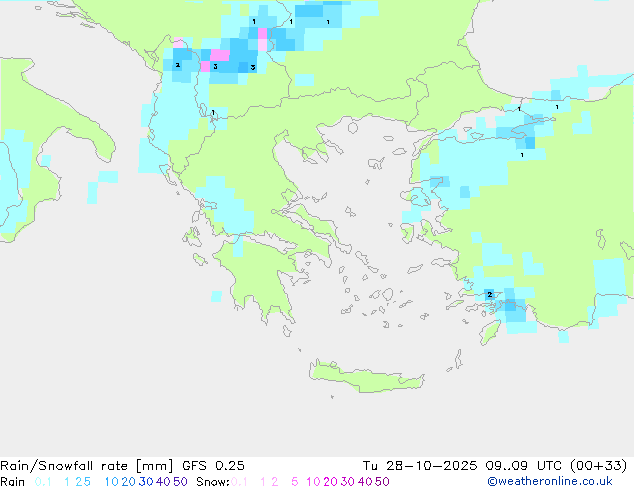Select the date "Tu 28-10-2025"
This screenshot has width=634, height=490.
[x=420, y=466]
